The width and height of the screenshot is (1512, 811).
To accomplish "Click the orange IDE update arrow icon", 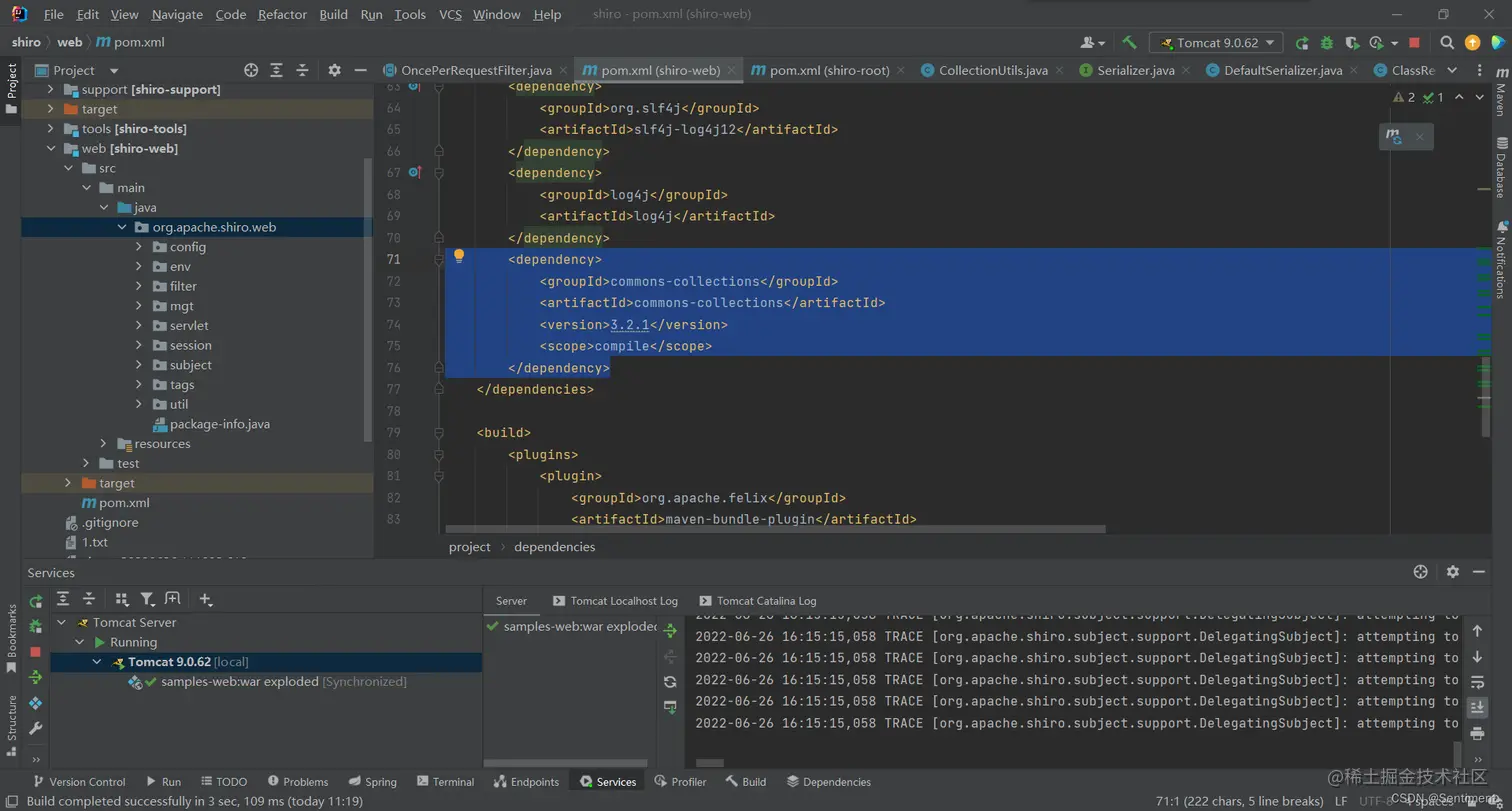I will (1472, 43).
